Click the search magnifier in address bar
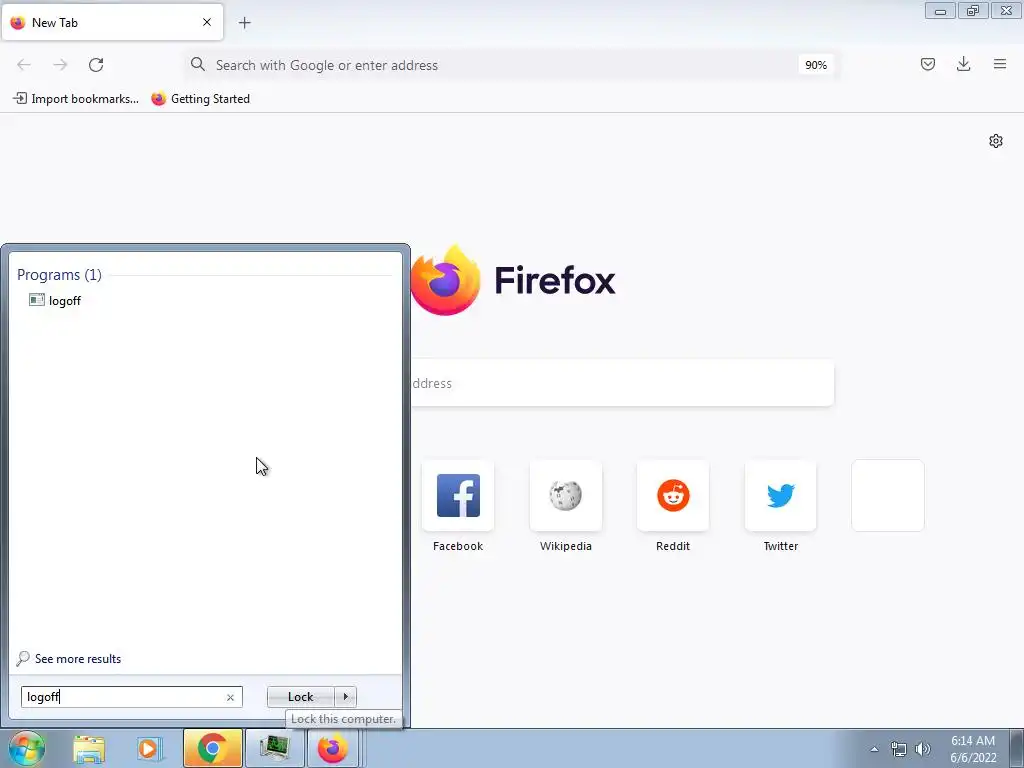 (198, 64)
